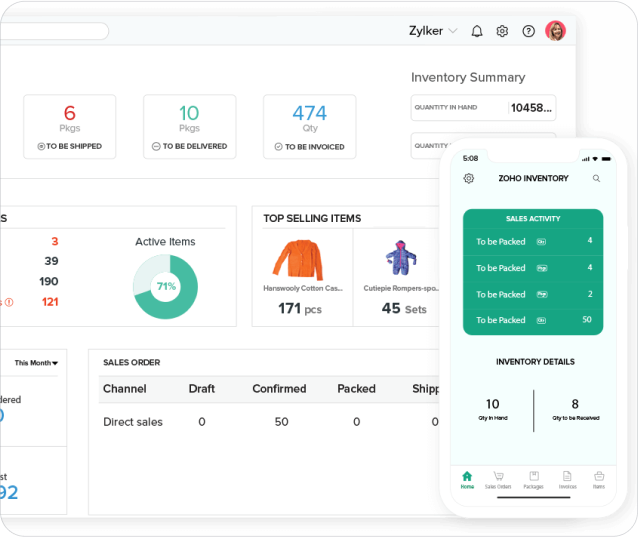The image size is (638, 537).
Task: Click the To Be Delivered status icon
Action: pos(156,146)
